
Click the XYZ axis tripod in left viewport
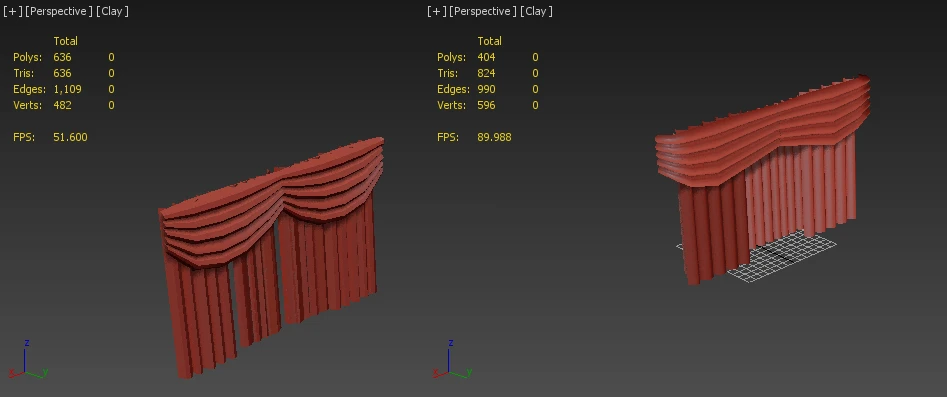(x=28, y=360)
